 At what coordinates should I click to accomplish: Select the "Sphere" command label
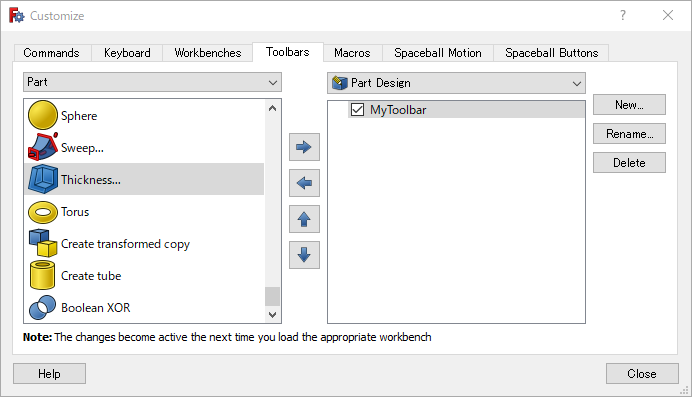click(79, 116)
